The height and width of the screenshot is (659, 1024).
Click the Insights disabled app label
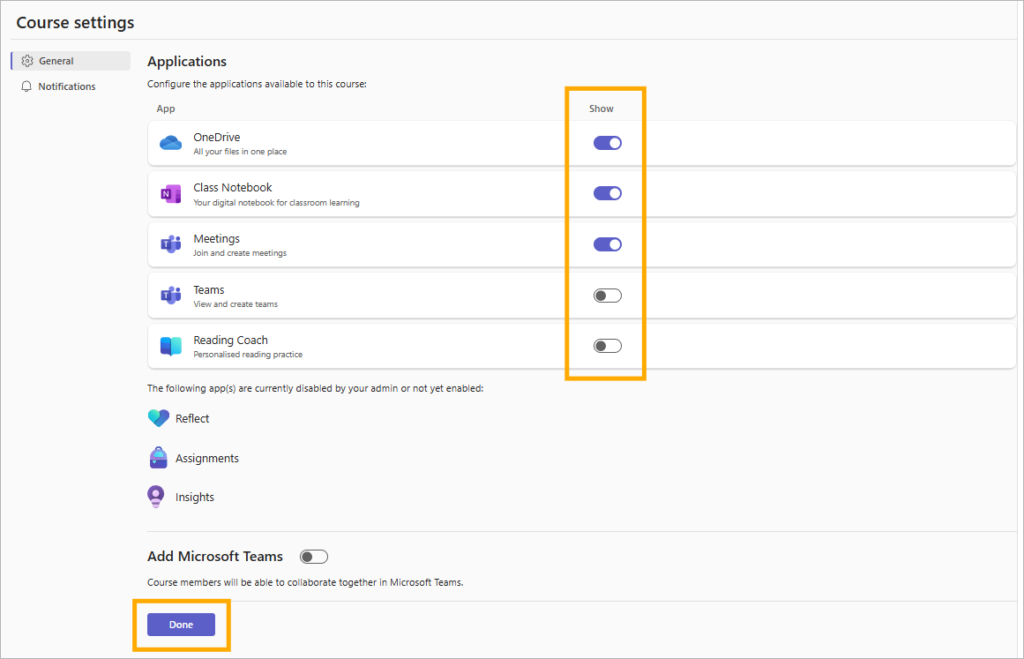195,497
